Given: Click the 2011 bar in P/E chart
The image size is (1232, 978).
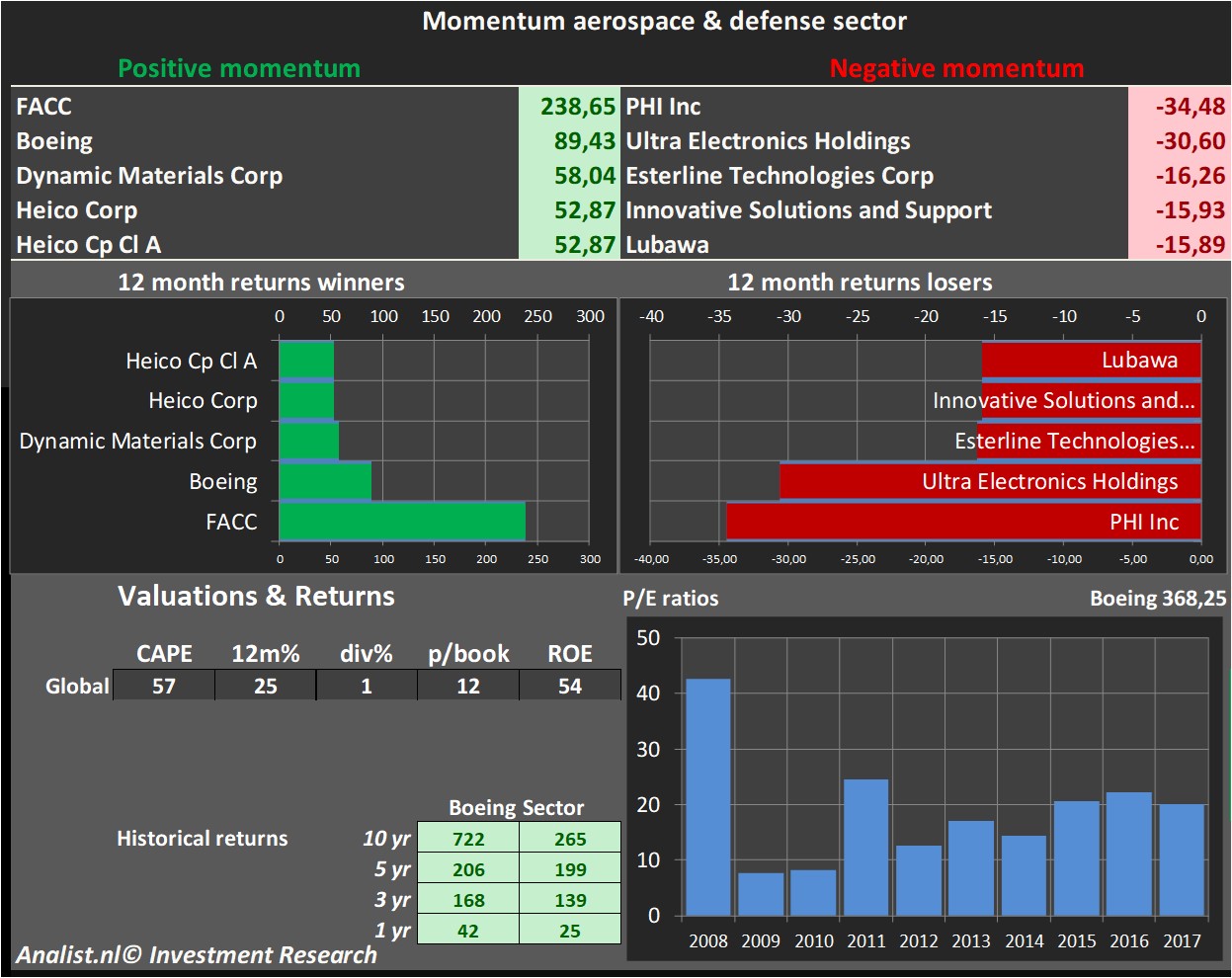Looking at the screenshot, I should (x=866, y=848).
